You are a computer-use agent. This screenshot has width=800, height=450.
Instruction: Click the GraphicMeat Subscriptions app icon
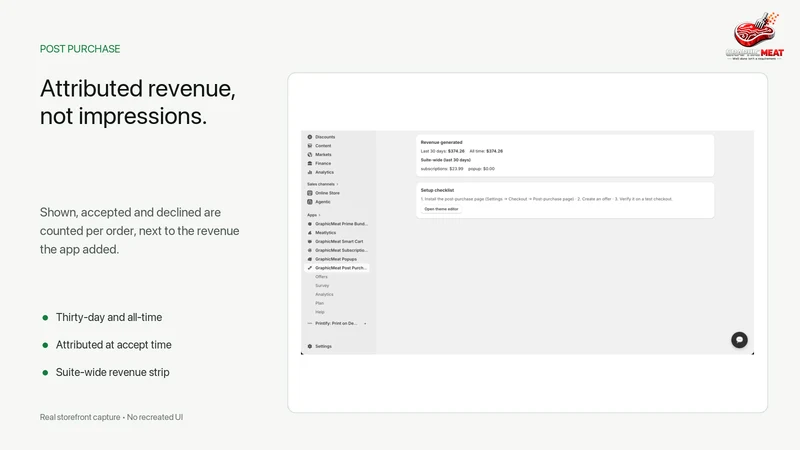click(x=310, y=250)
